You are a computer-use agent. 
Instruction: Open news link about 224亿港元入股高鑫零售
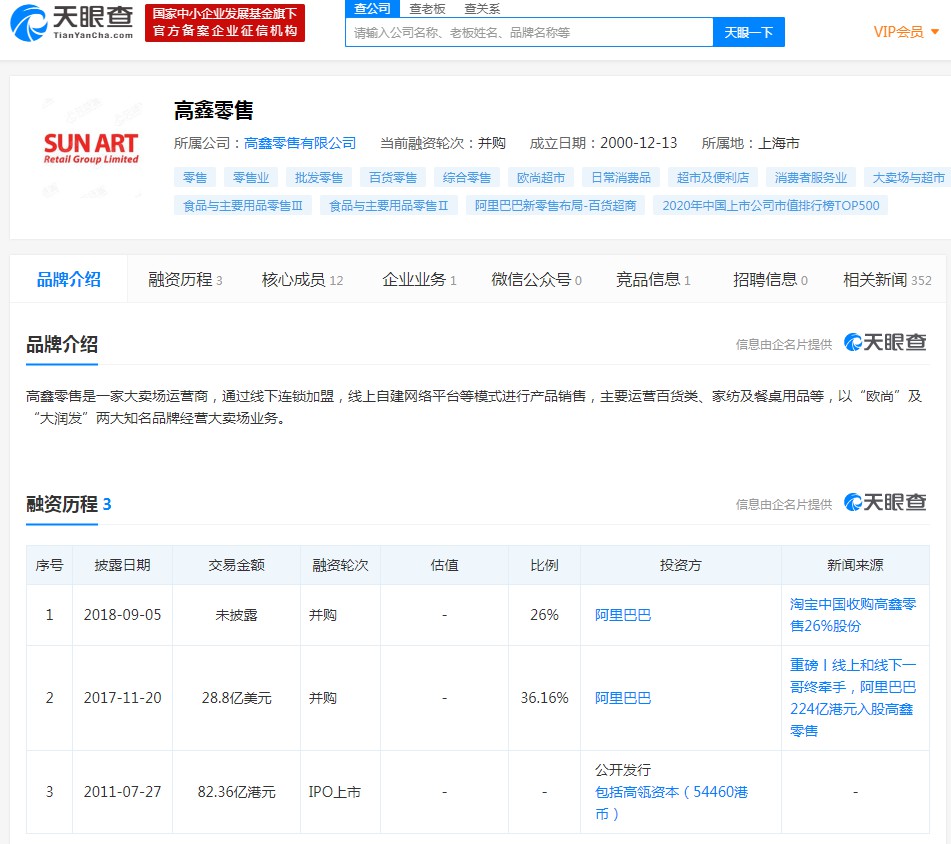coord(853,698)
